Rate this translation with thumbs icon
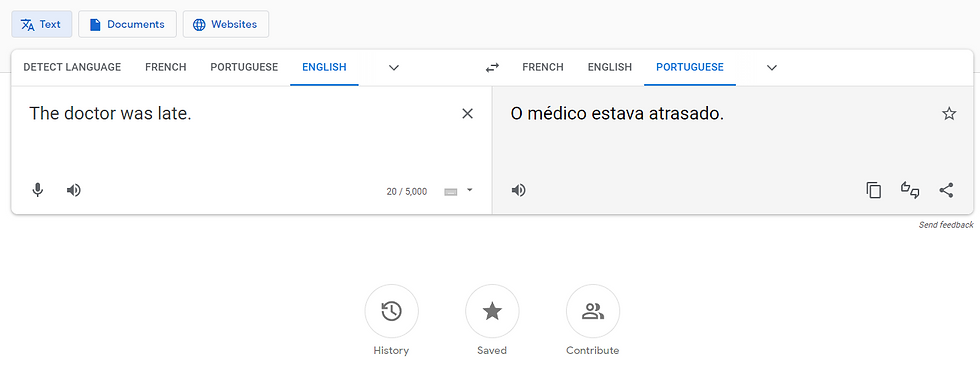This screenshot has height=378, width=980. [910, 190]
